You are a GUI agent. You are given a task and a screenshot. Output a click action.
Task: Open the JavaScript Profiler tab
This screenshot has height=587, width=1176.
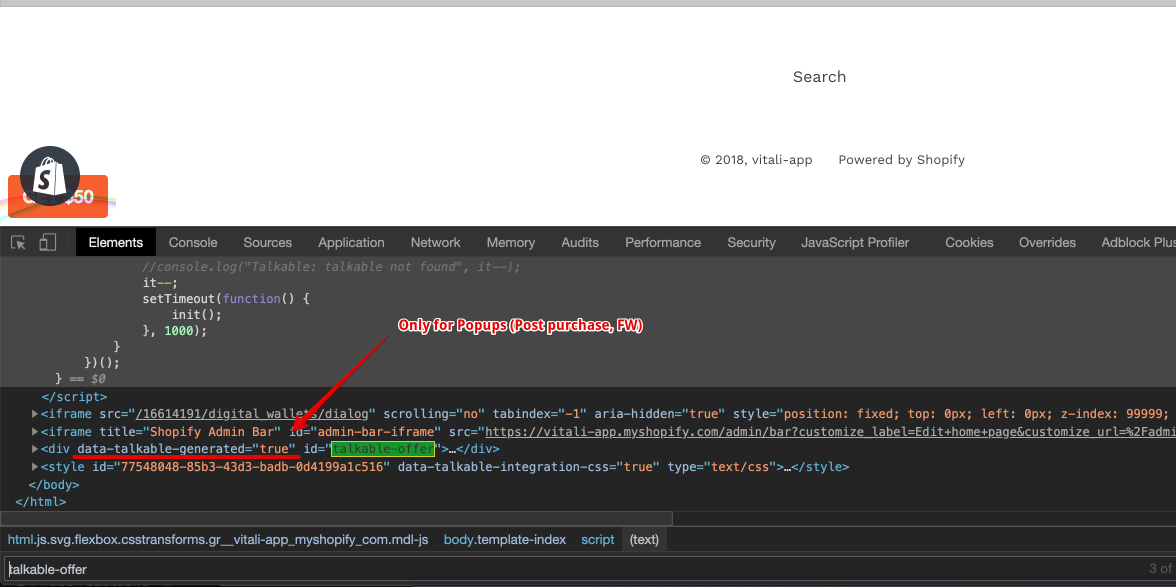coord(855,242)
